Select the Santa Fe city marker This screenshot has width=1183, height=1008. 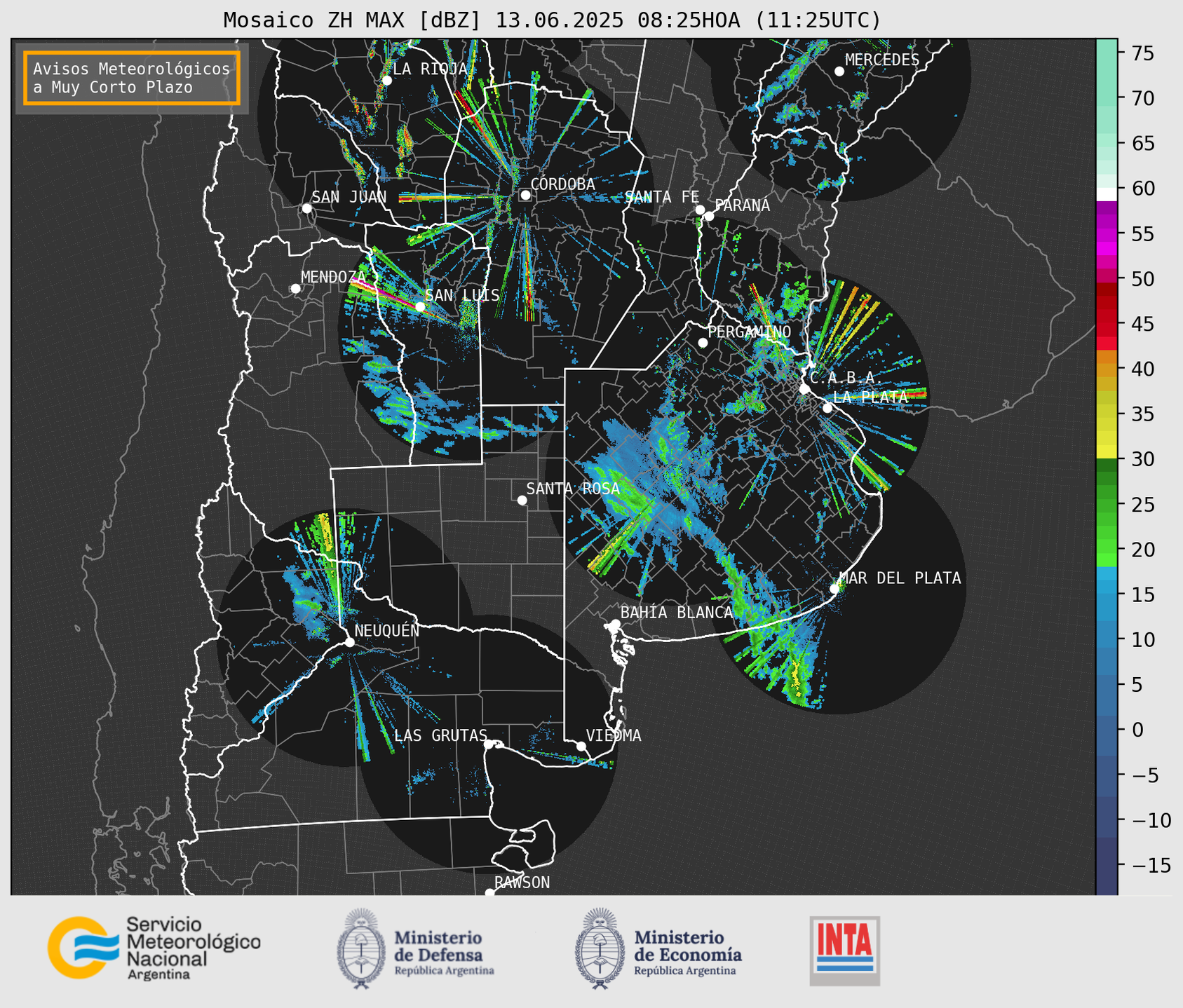[700, 210]
